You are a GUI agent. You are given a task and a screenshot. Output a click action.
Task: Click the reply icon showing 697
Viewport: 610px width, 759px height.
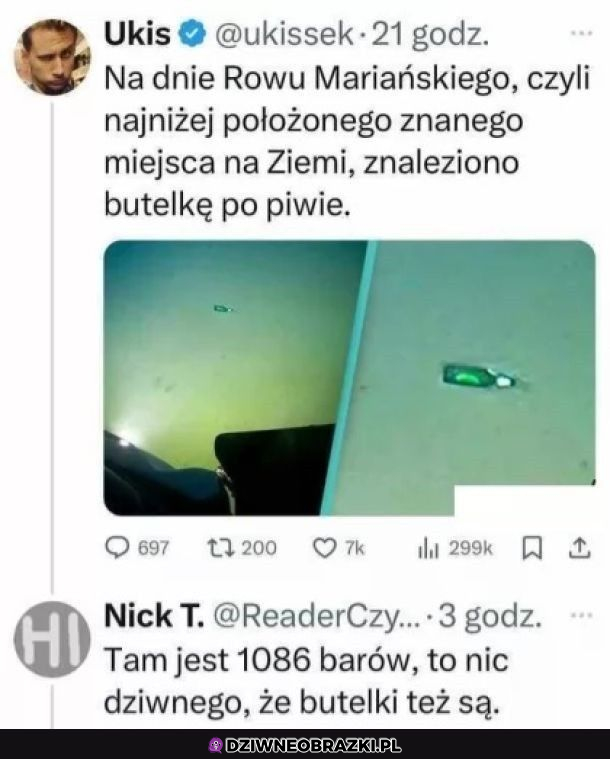[x=137, y=548]
